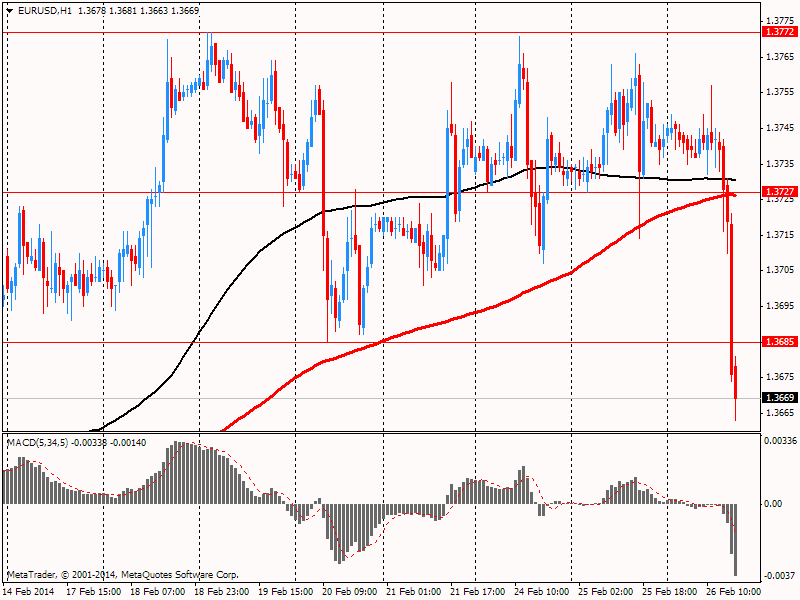Click the 1.3675 price scale value
This screenshot has height=600, width=800.
click(x=780, y=377)
